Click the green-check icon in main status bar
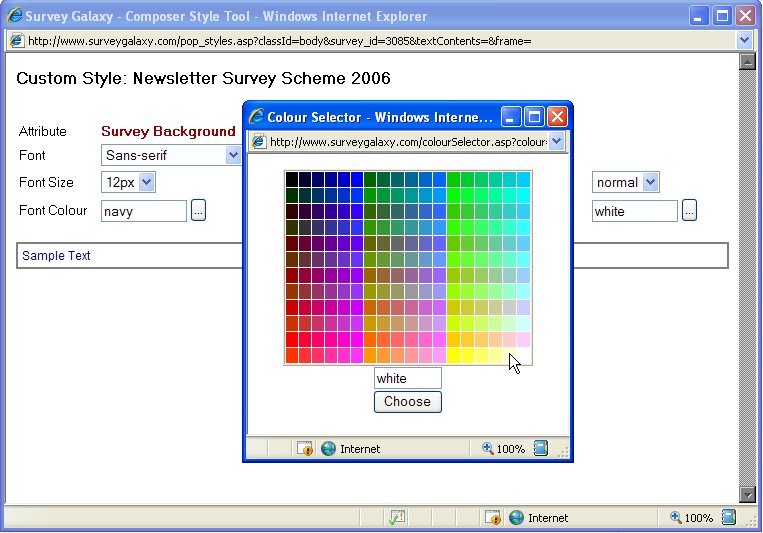The width and height of the screenshot is (763, 533). point(397,518)
